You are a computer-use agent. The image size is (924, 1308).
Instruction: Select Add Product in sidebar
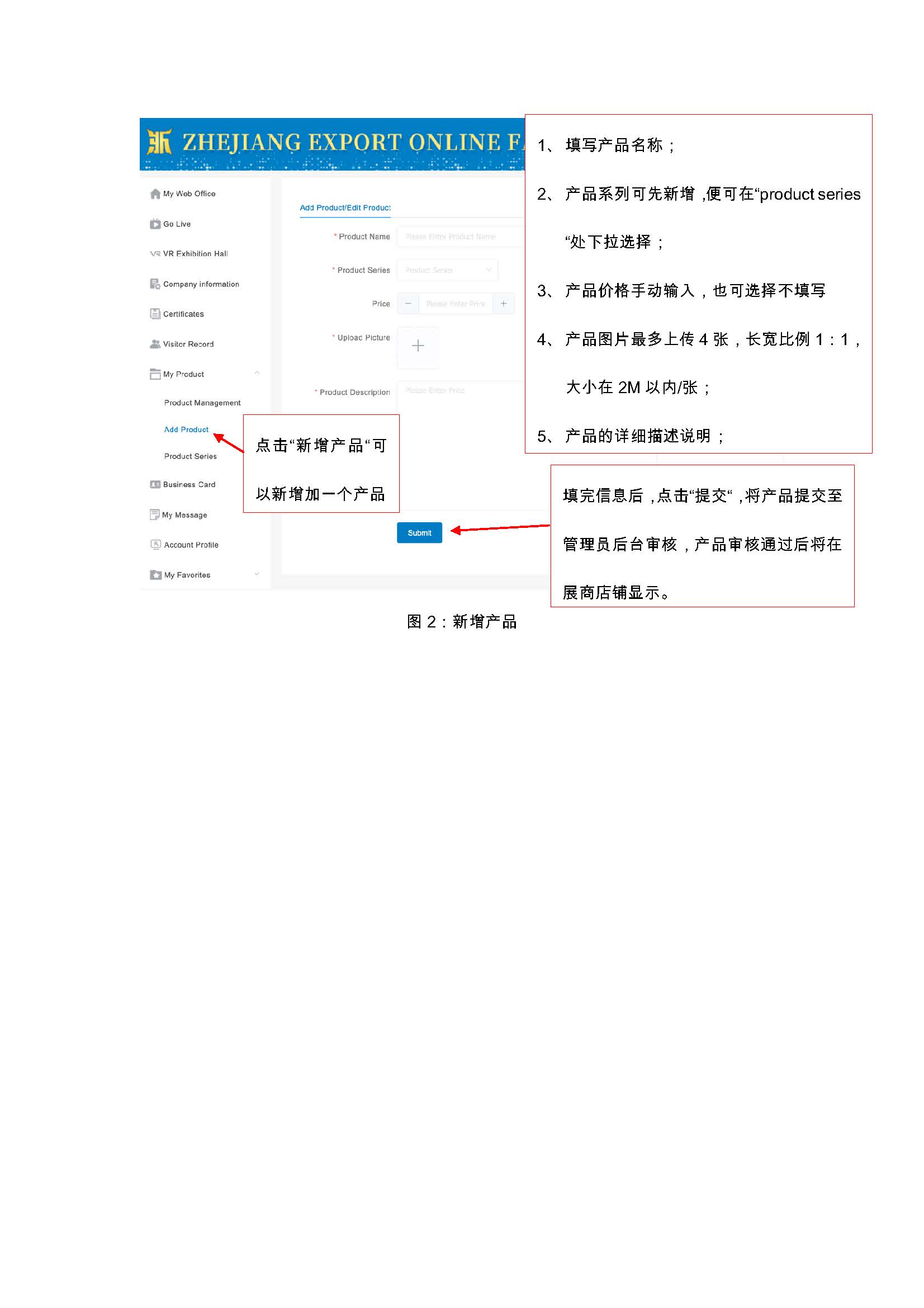click(186, 429)
